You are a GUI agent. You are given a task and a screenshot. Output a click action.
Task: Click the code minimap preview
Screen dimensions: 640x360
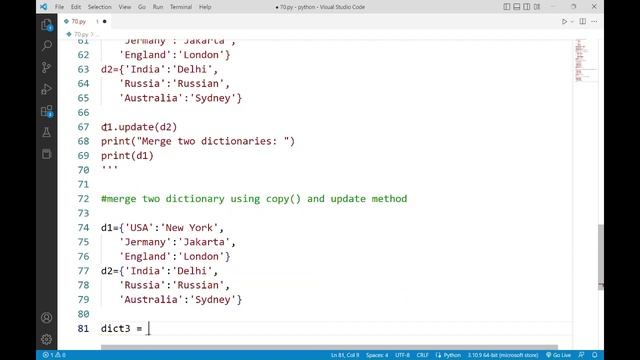click(585, 60)
